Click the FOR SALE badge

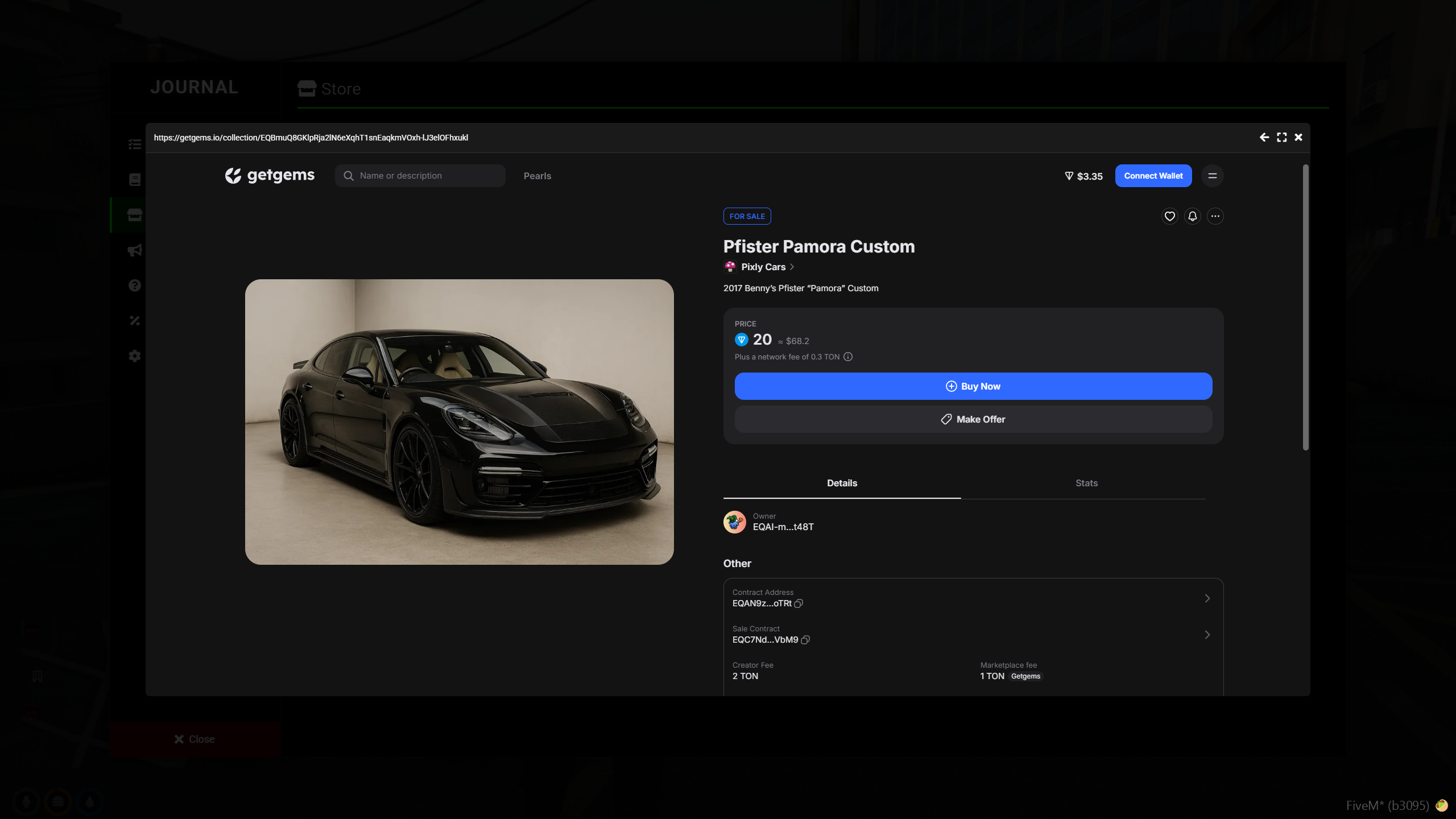click(x=747, y=216)
